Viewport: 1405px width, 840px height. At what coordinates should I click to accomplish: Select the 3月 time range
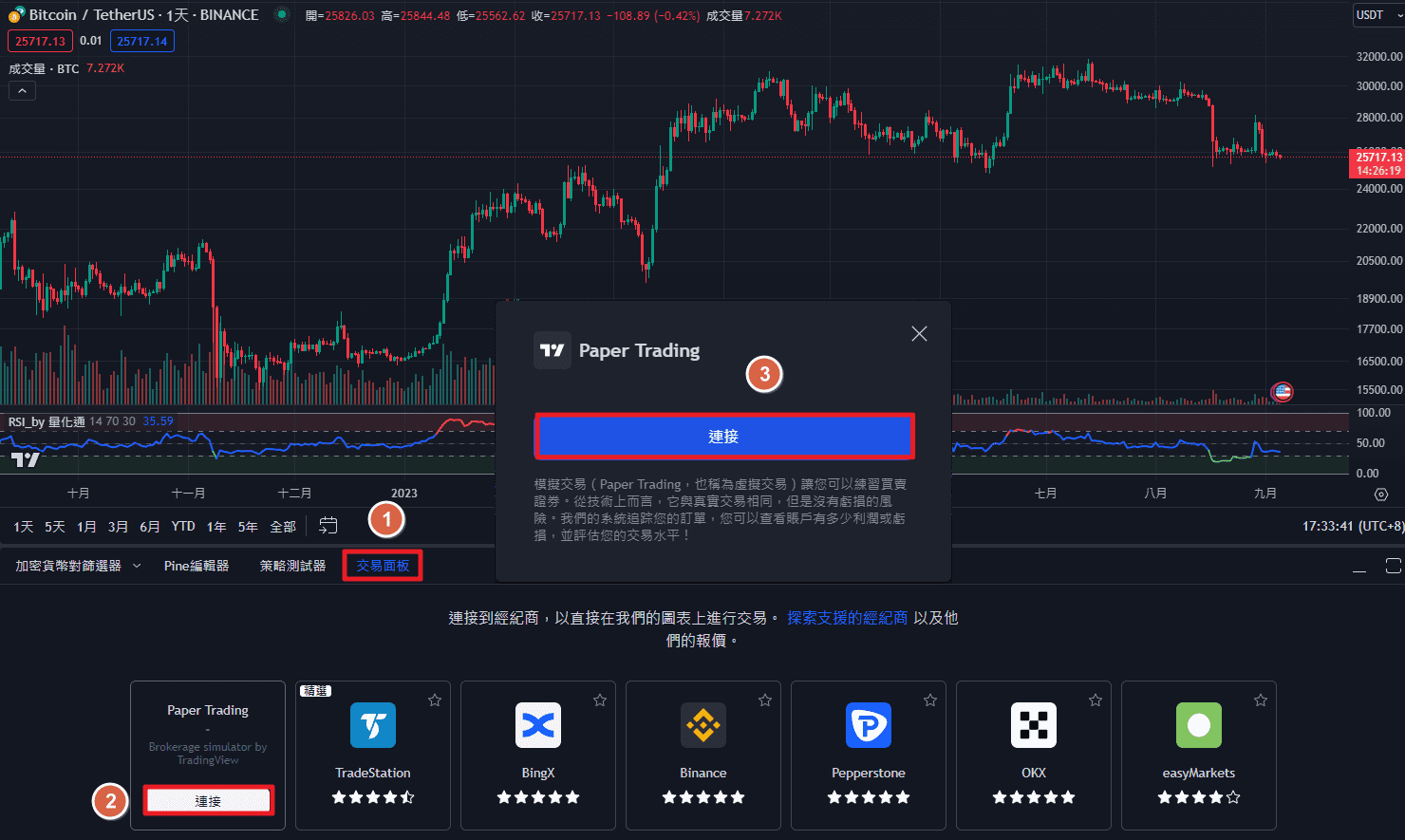(118, 527)
